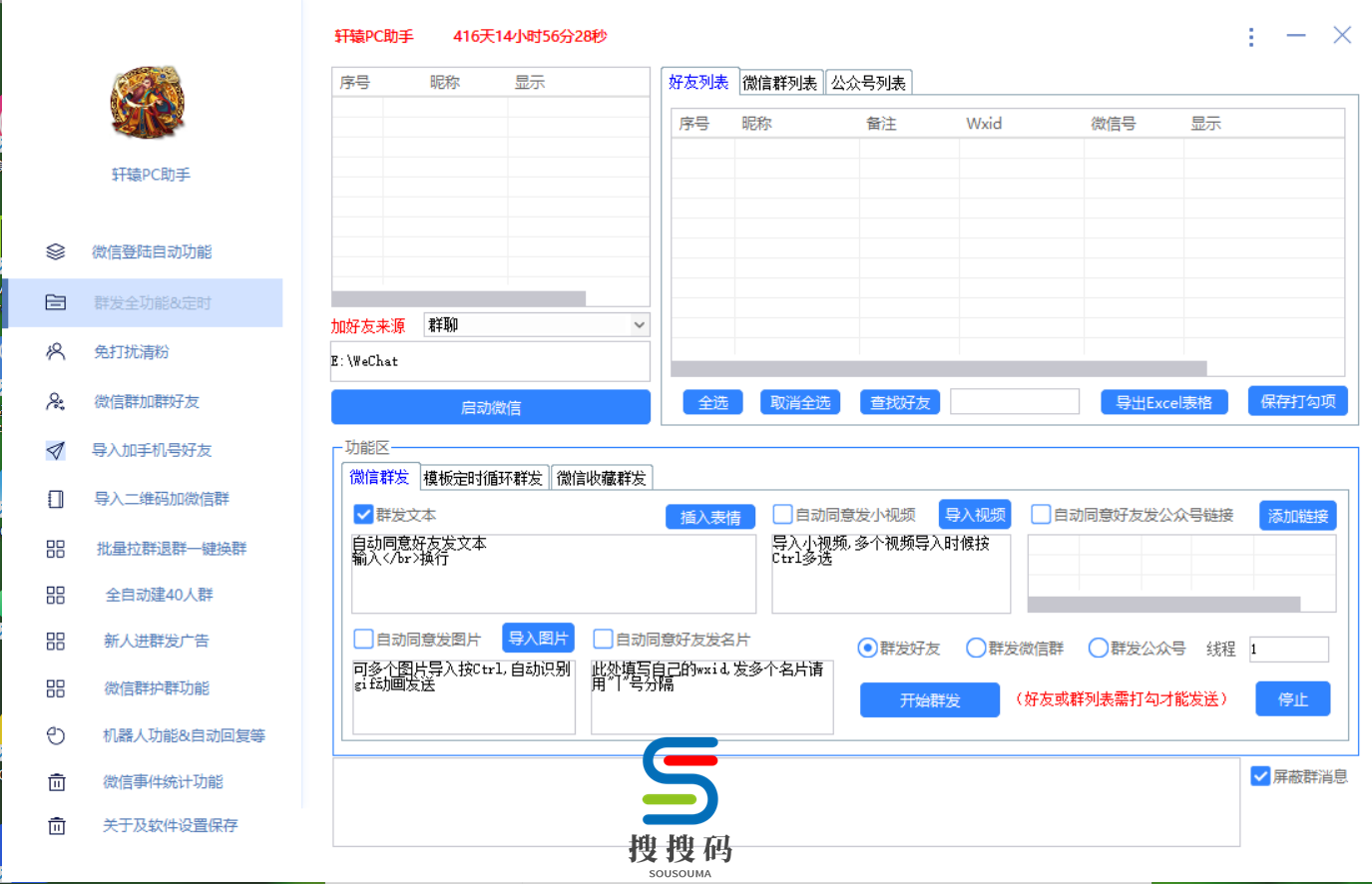1372x884 pixels.
Task: Click the 查找好友 button
Action: pyautogui.click(x=900, y=402)
